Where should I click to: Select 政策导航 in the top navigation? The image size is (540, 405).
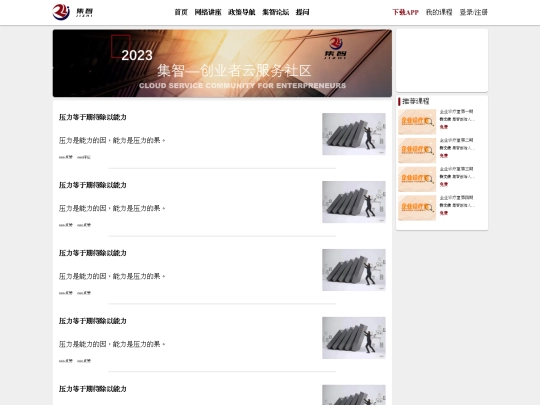pos(242,12)
